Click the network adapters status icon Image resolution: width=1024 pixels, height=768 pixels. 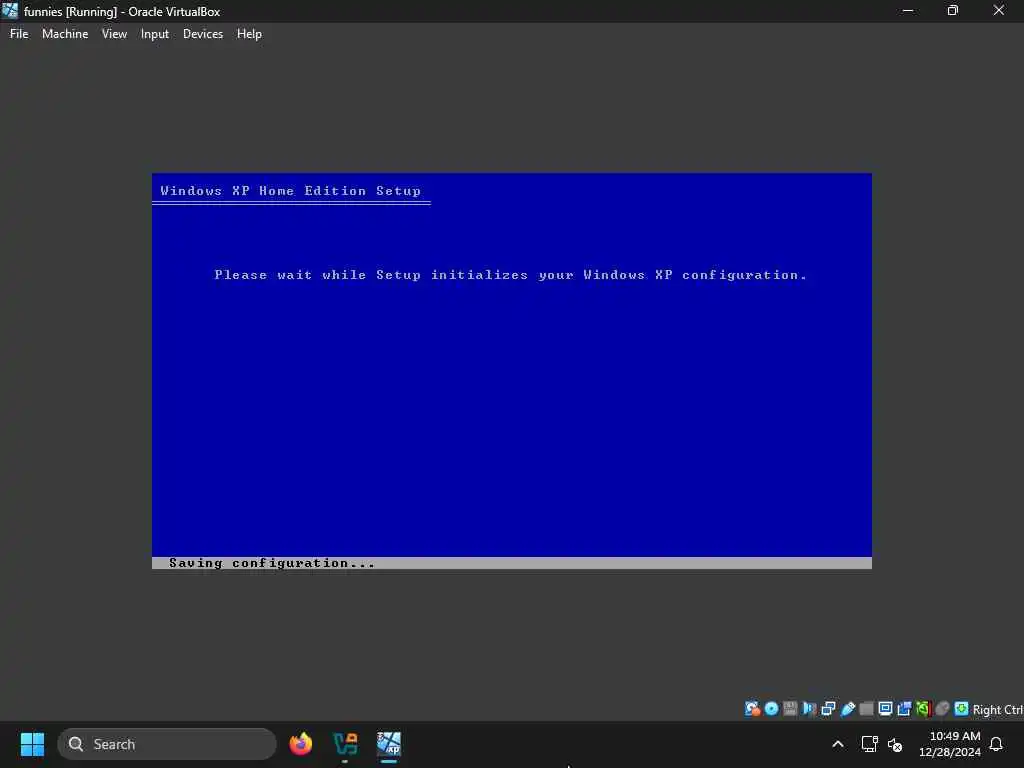[x=828, y=709]
